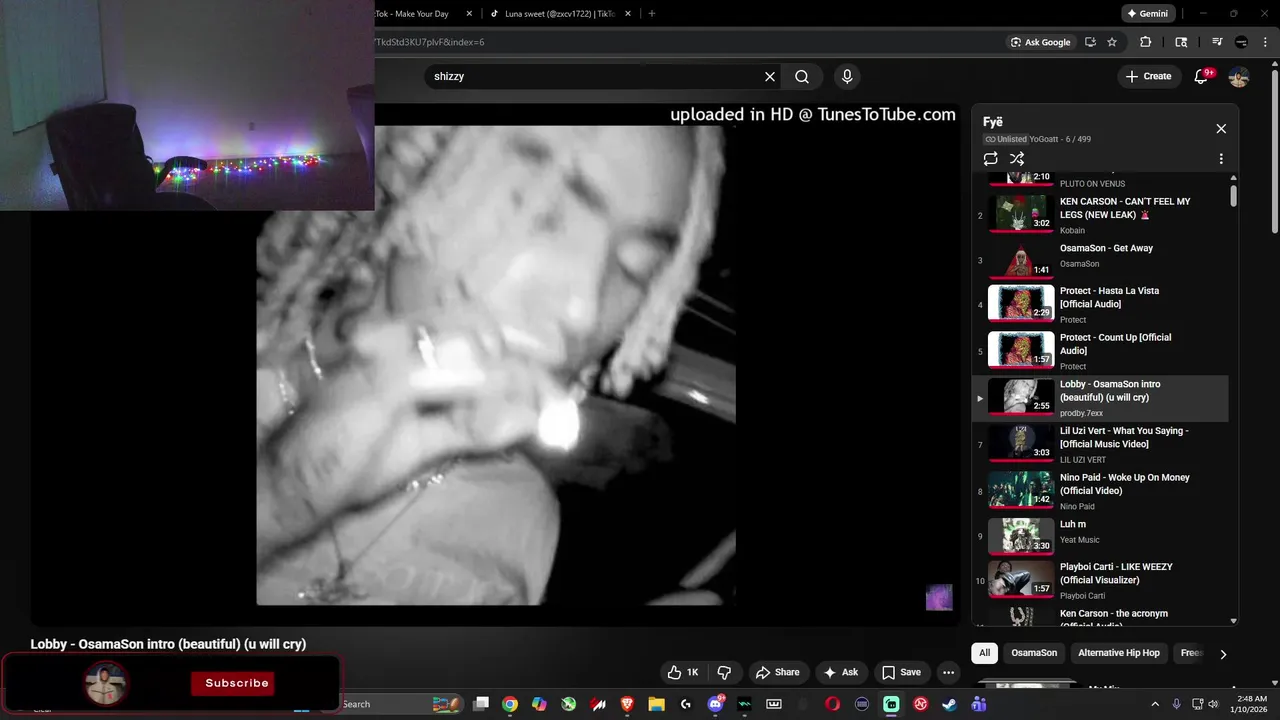Screen dimensions: 1280x720
Task: Play Protect - Count Up [Official Audio]
Action: [1100, 351]
